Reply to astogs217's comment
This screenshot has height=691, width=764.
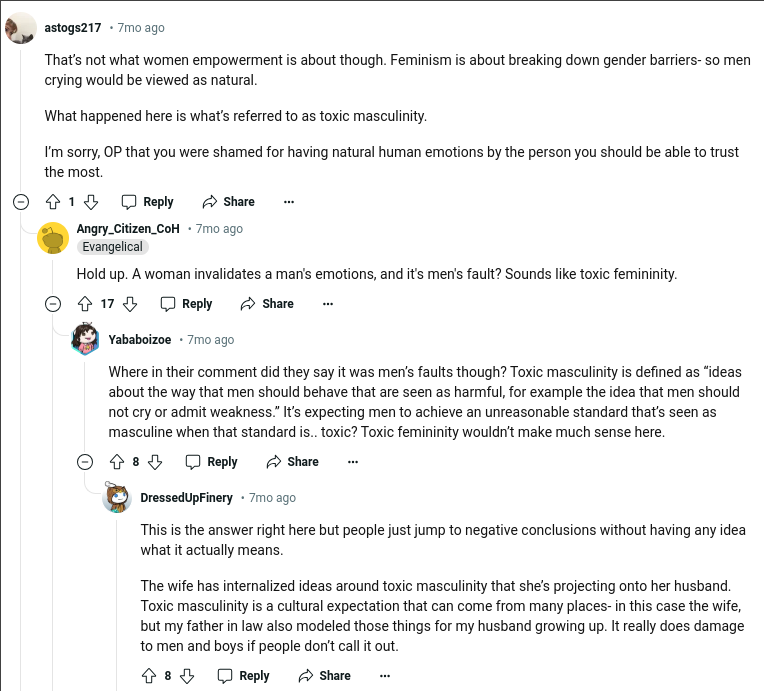tap(147, 201)
